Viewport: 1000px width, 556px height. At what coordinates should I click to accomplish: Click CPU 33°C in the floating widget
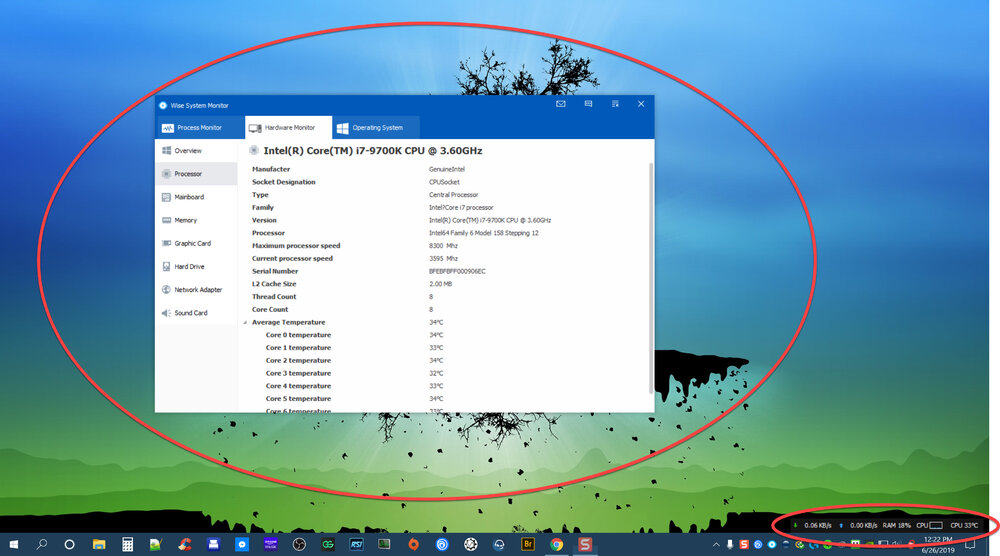point(964,525)
